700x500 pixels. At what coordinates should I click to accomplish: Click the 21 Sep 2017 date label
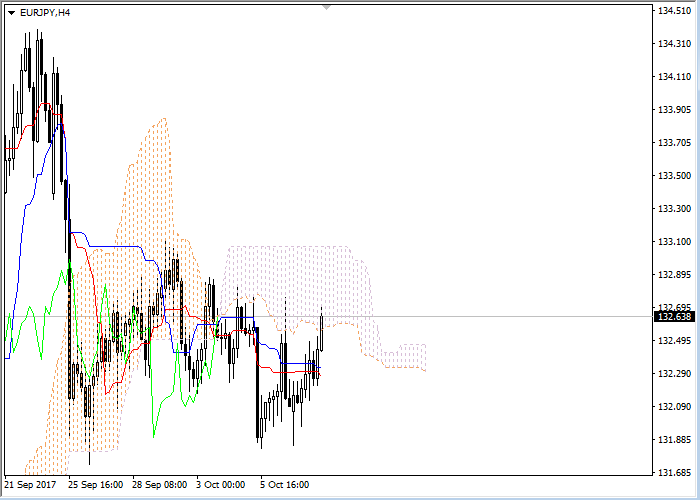pos(30,485)
